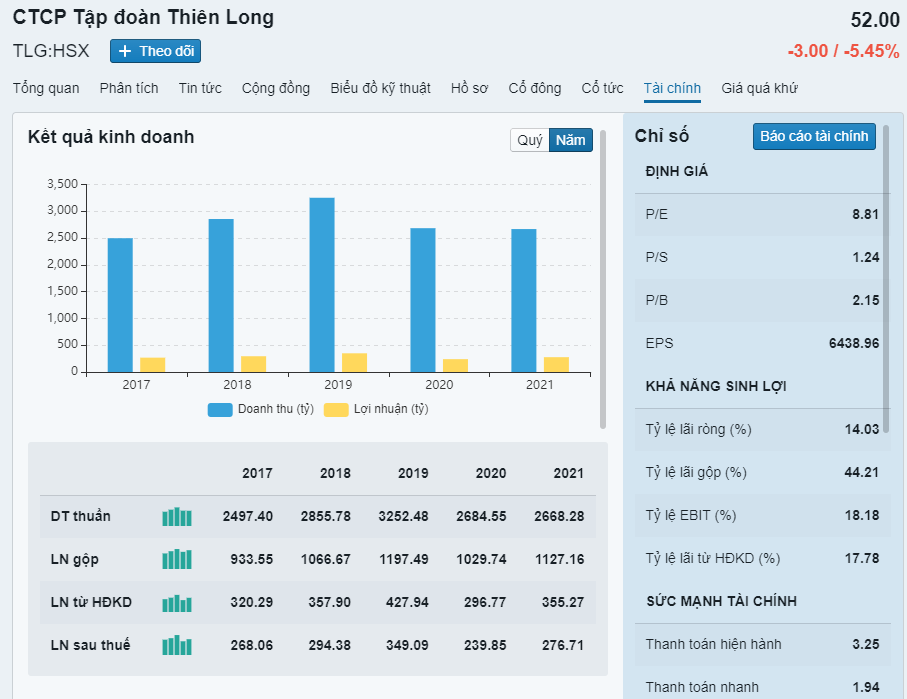The image size is (907, 699).
Task: Click the 2020 blue revenue bar
Action: pyautogui.click(x=423, y=300)
